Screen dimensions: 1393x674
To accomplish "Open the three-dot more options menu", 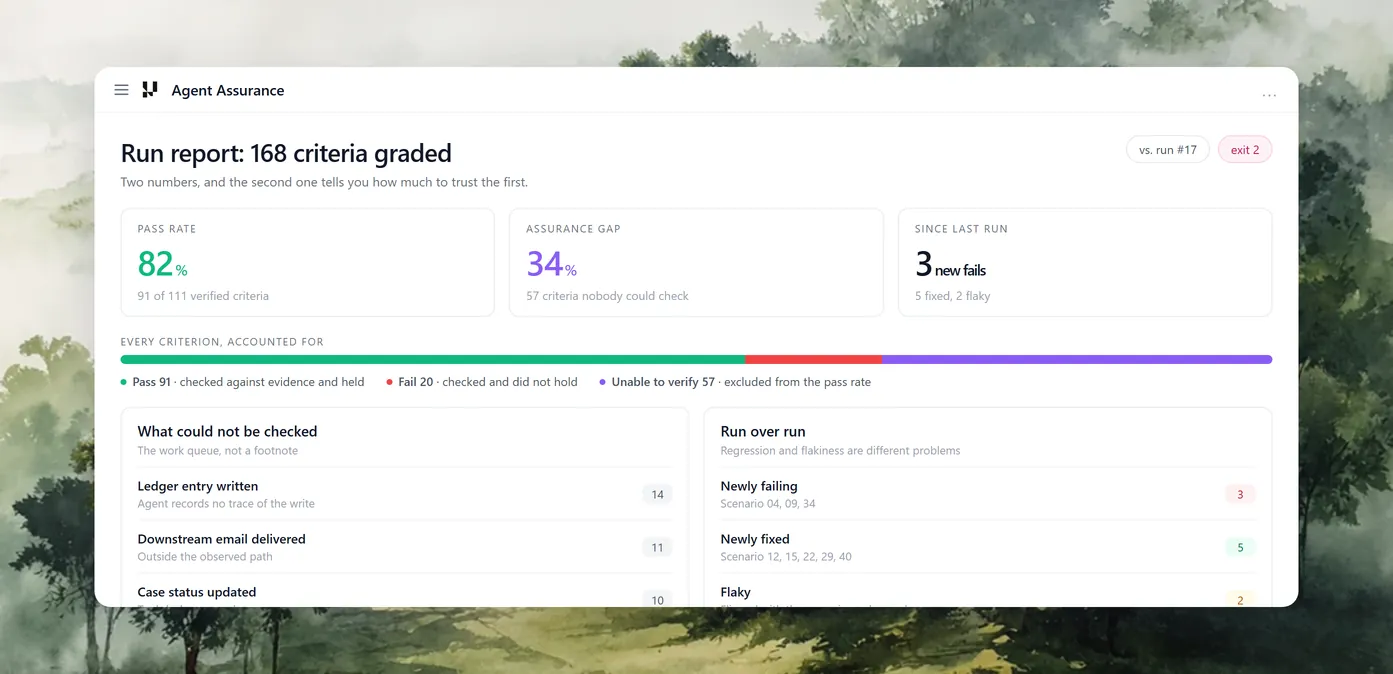I will pyautogui.click(x=1269, y=95).
